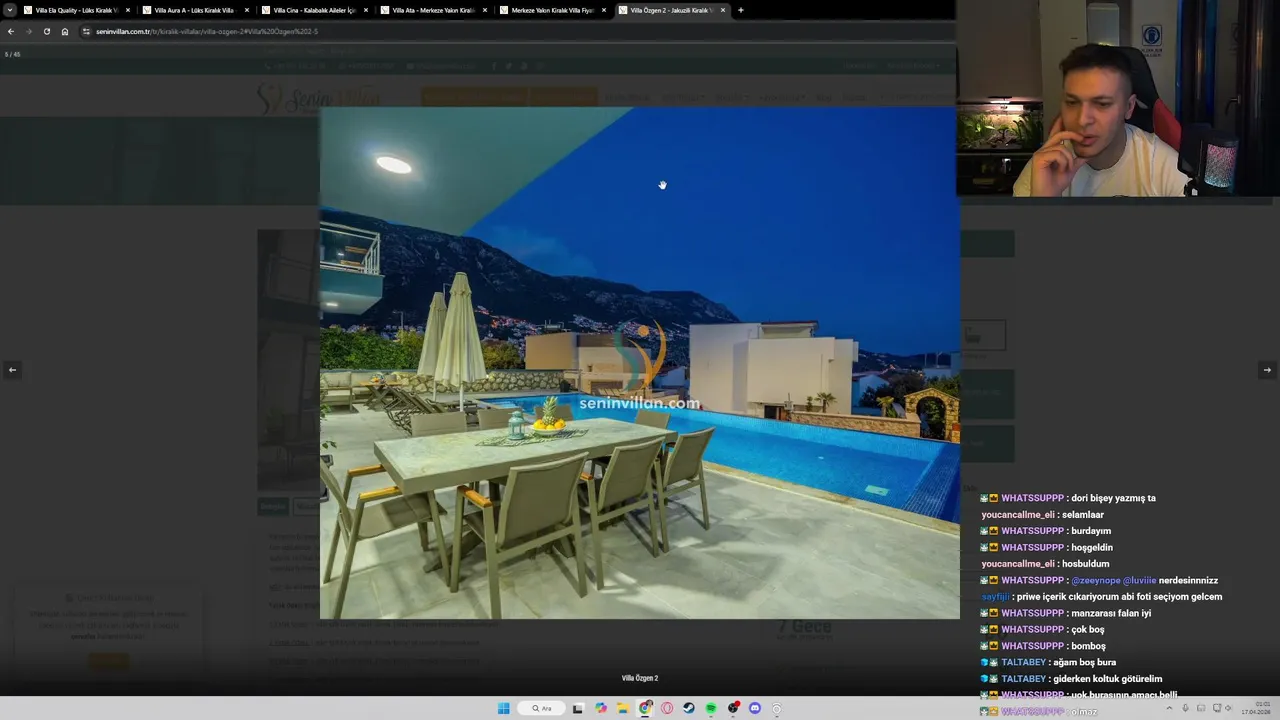The width and height of the screenshot is (1280, 720).
Task: Open the Windows Start menu
Action: click(504, 709)
